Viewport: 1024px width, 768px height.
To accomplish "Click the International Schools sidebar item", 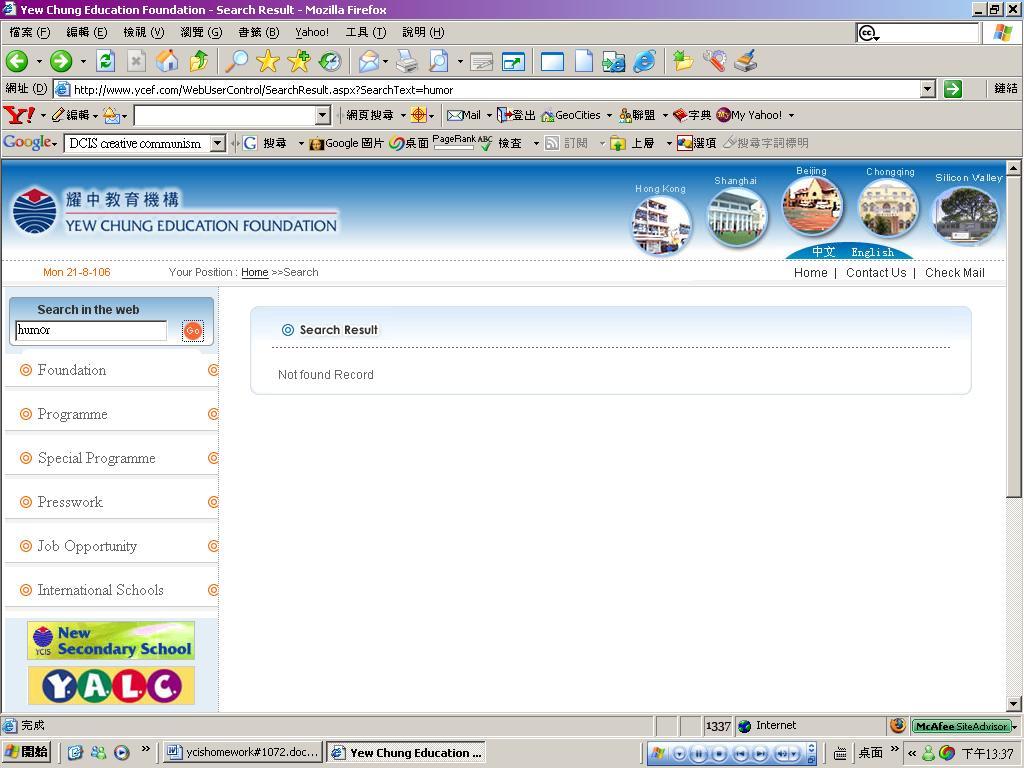I will (x=101, y=590).
